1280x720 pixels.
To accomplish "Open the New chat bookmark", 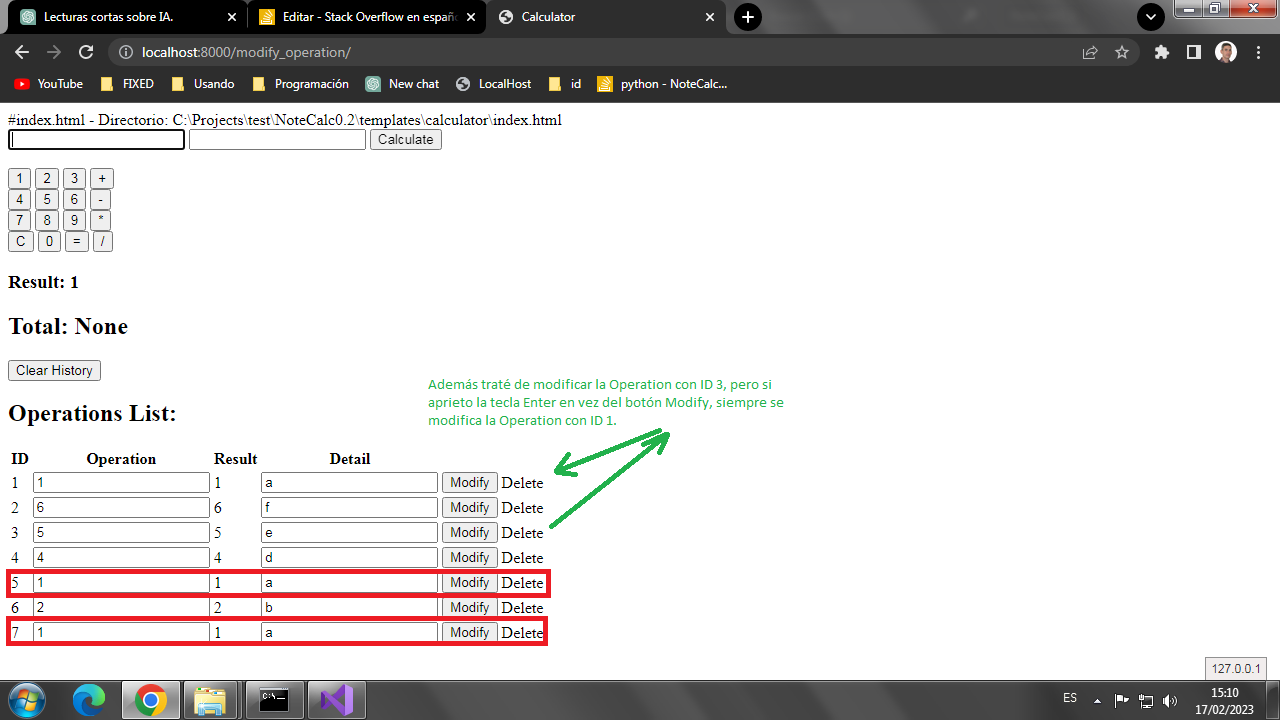I will tap(402, 84).
